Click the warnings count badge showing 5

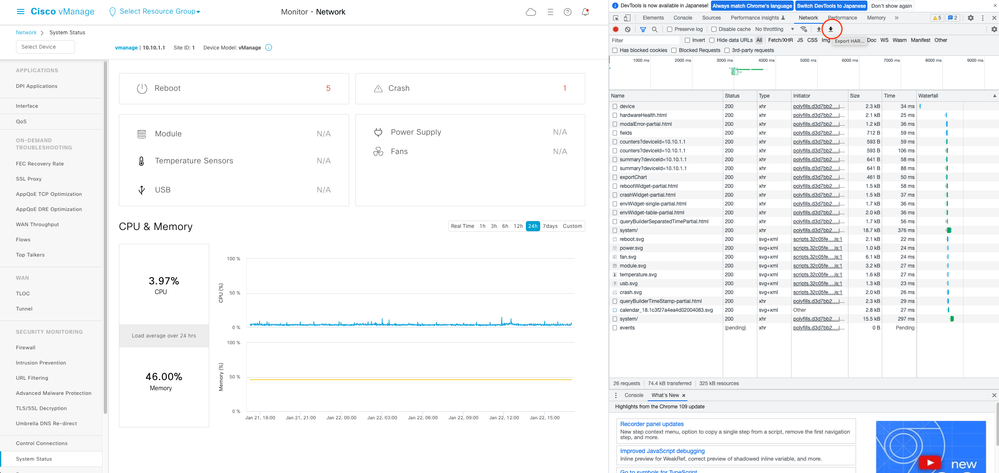point(937,18)
